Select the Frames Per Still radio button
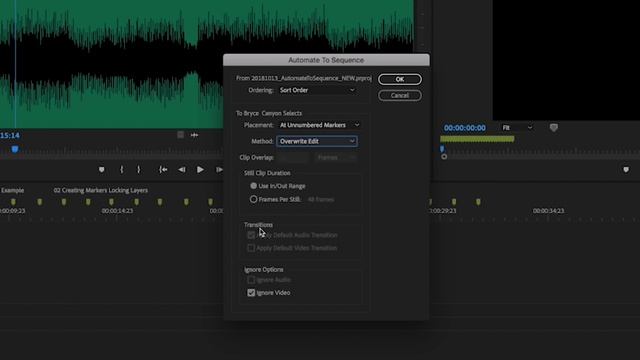Image resolution: width=640 pixels, height=360 pixels. pyautogui.click(x=253, y=199)
